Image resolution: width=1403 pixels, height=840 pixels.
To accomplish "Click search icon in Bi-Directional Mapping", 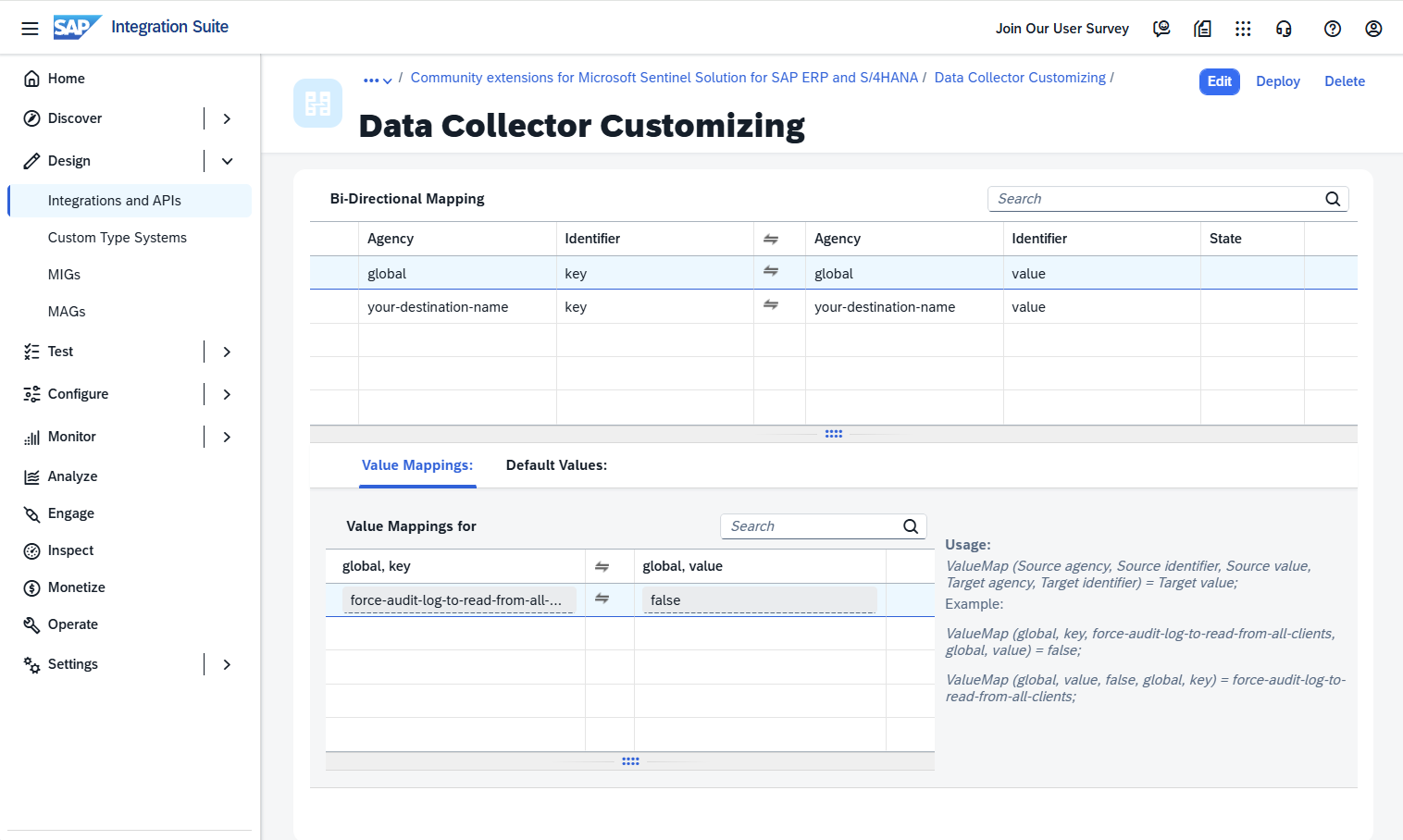I will pos(1333,199).
